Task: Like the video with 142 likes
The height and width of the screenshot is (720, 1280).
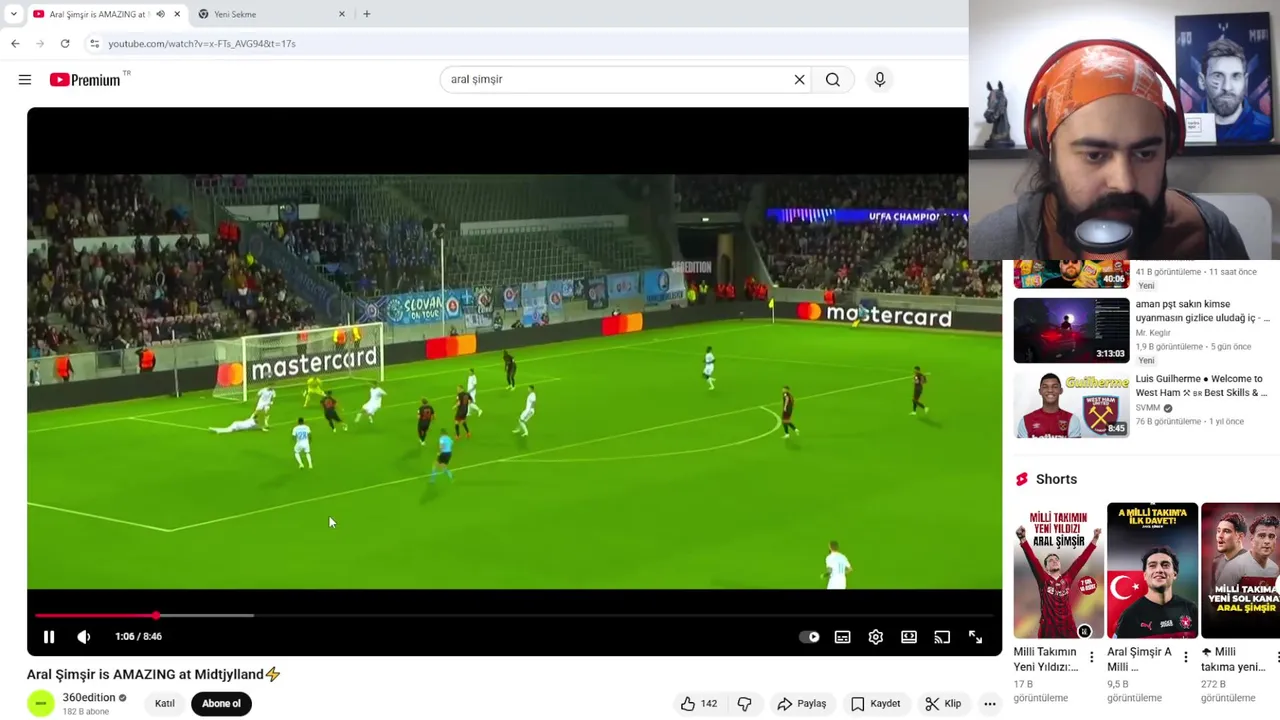Action: pyautogui.click(x=699, y=704)
